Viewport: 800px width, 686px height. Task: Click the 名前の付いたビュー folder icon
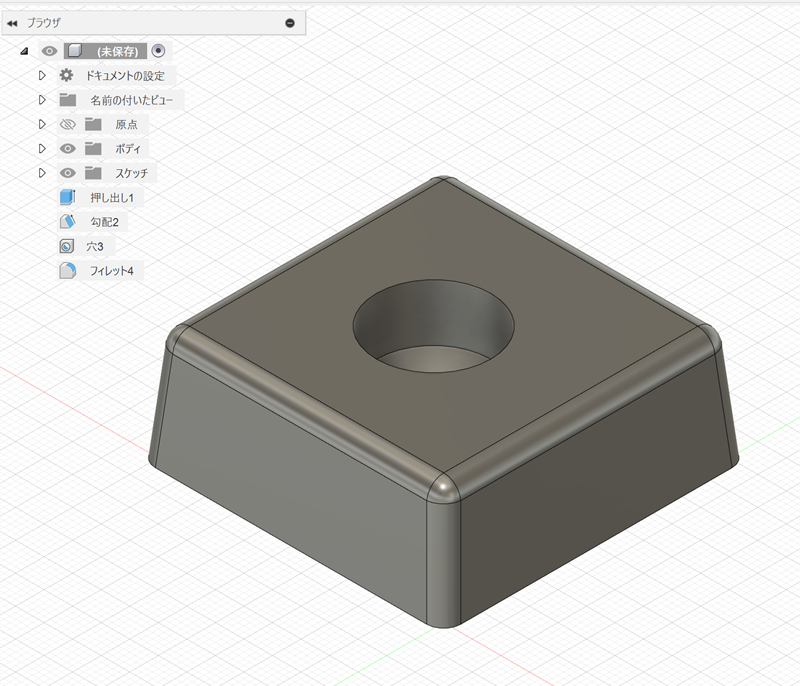[67, 100]
